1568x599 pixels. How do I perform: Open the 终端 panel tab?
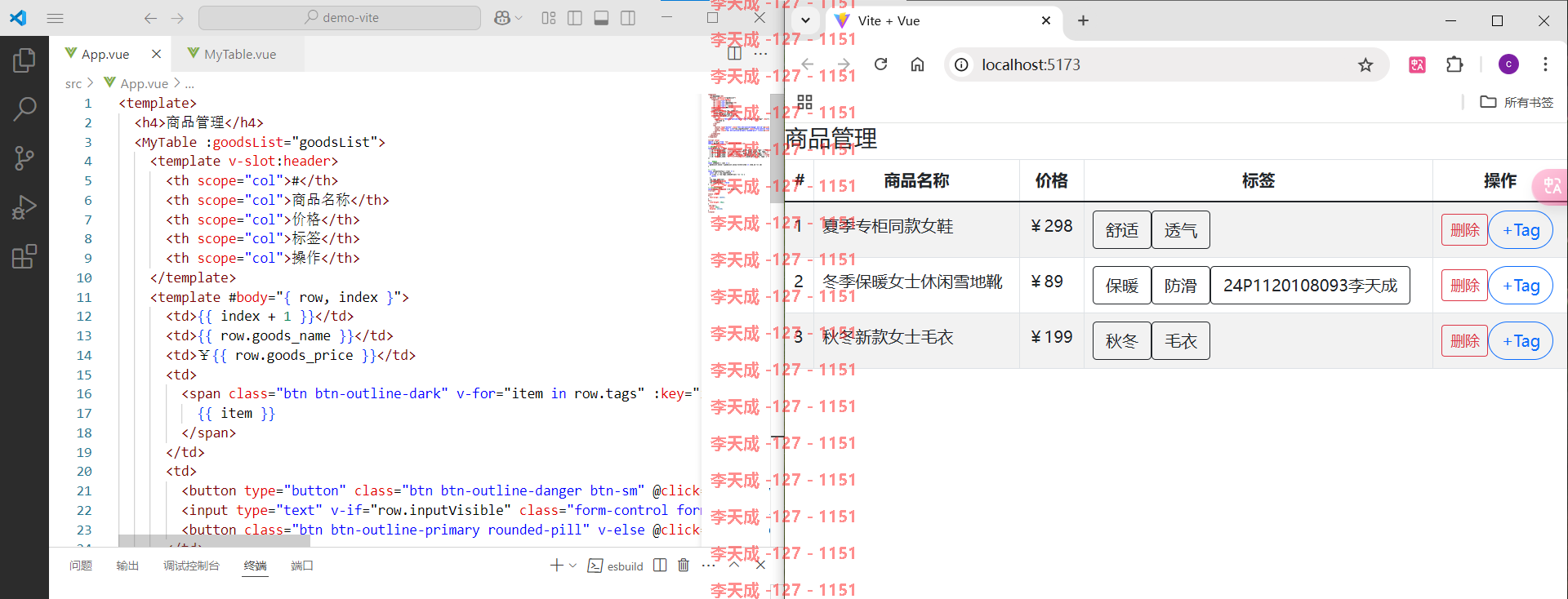click(255, 566)
